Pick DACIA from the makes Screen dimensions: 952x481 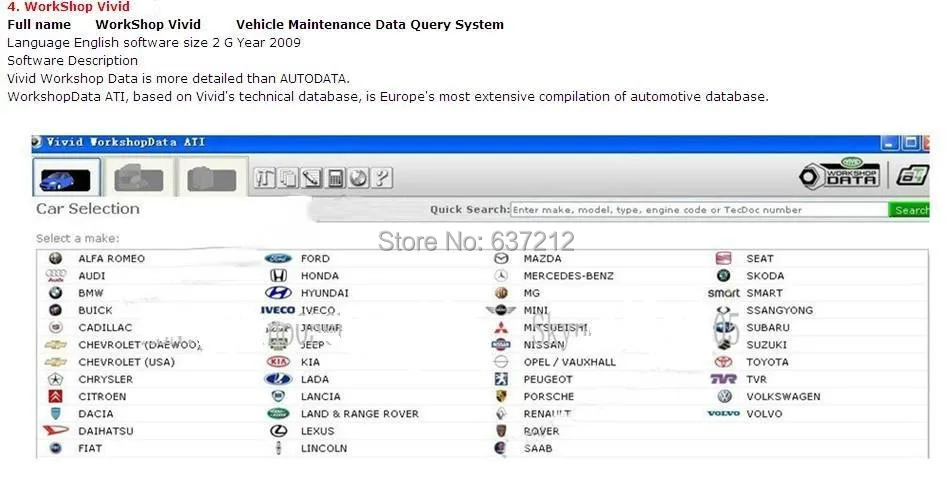96,414
